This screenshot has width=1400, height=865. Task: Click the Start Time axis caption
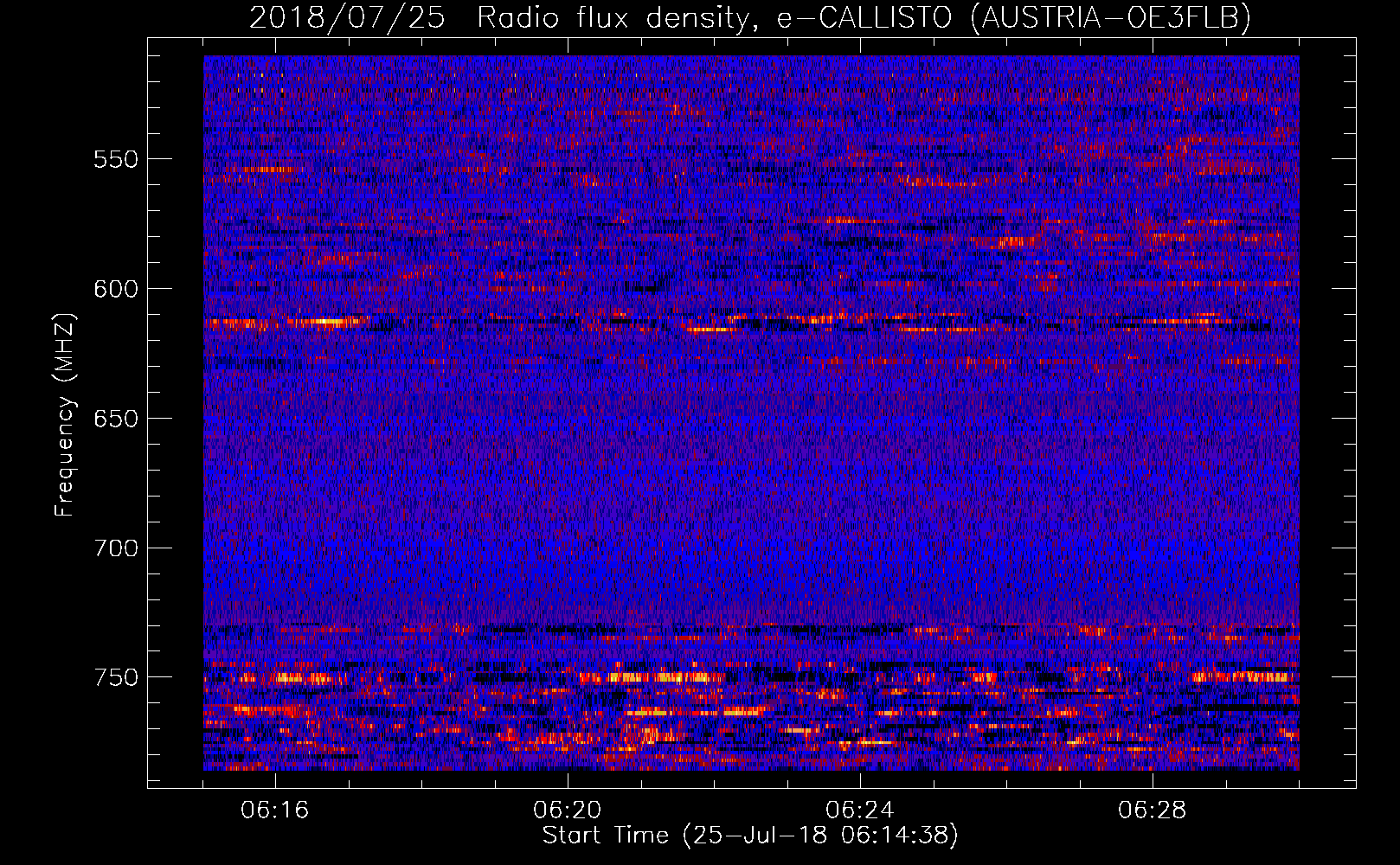pyautogui.click(x=750, y=836)
